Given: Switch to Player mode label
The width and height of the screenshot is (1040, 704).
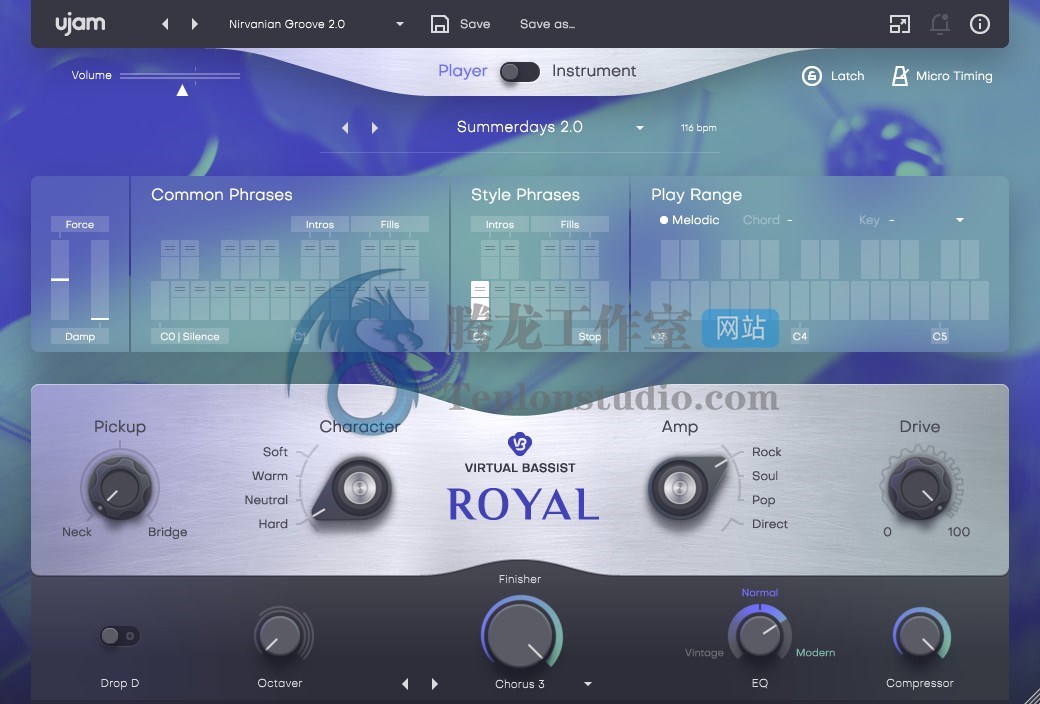Looking at the screenshot, I should point(462,71).
